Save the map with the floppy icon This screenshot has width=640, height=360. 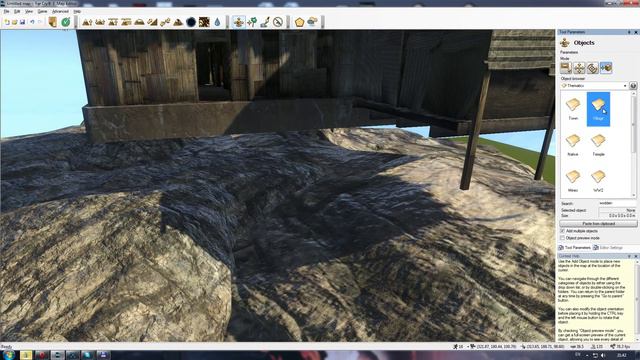pos(22,22)
